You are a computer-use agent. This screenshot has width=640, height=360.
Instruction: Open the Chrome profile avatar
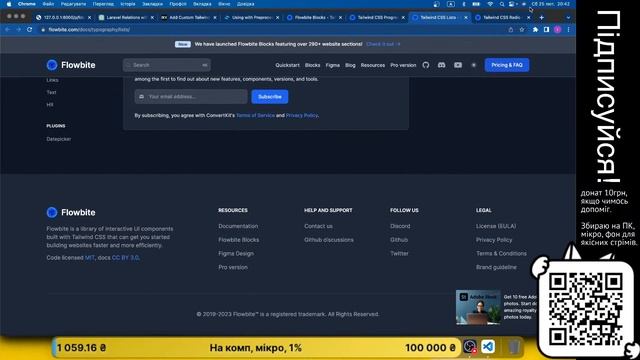558,29
